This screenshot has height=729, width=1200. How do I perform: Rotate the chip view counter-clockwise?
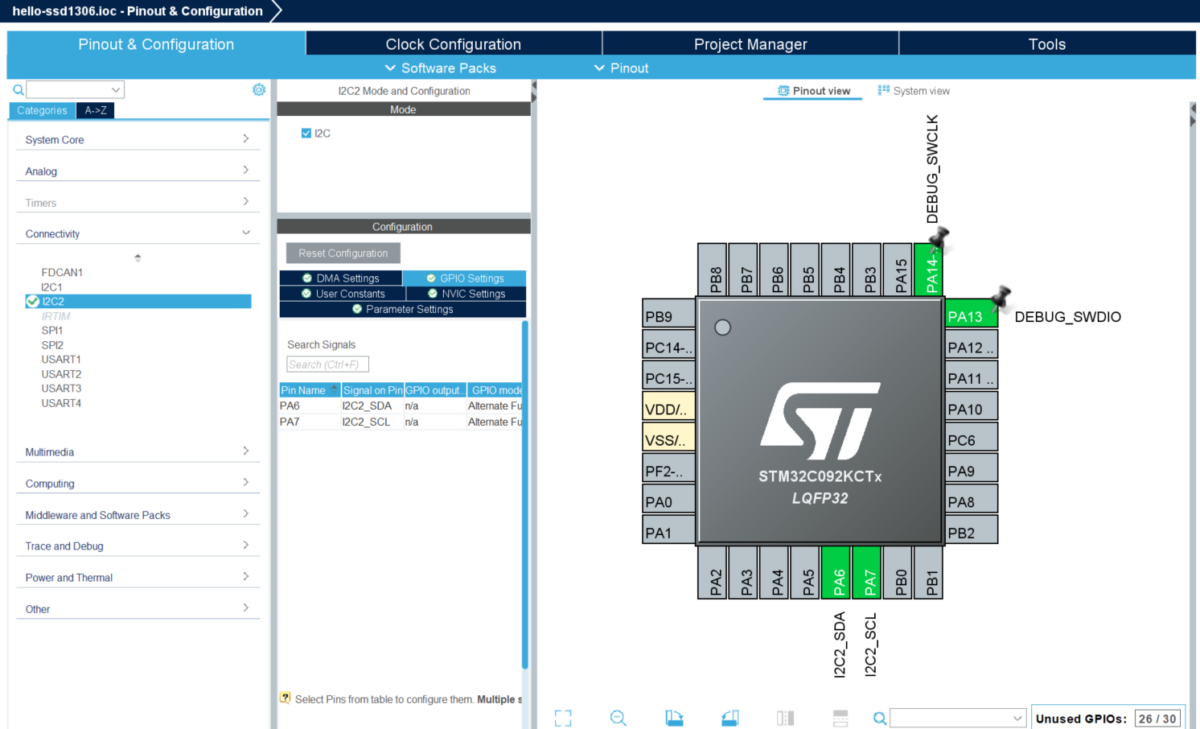pyautogui.click(x=730, y=718)
